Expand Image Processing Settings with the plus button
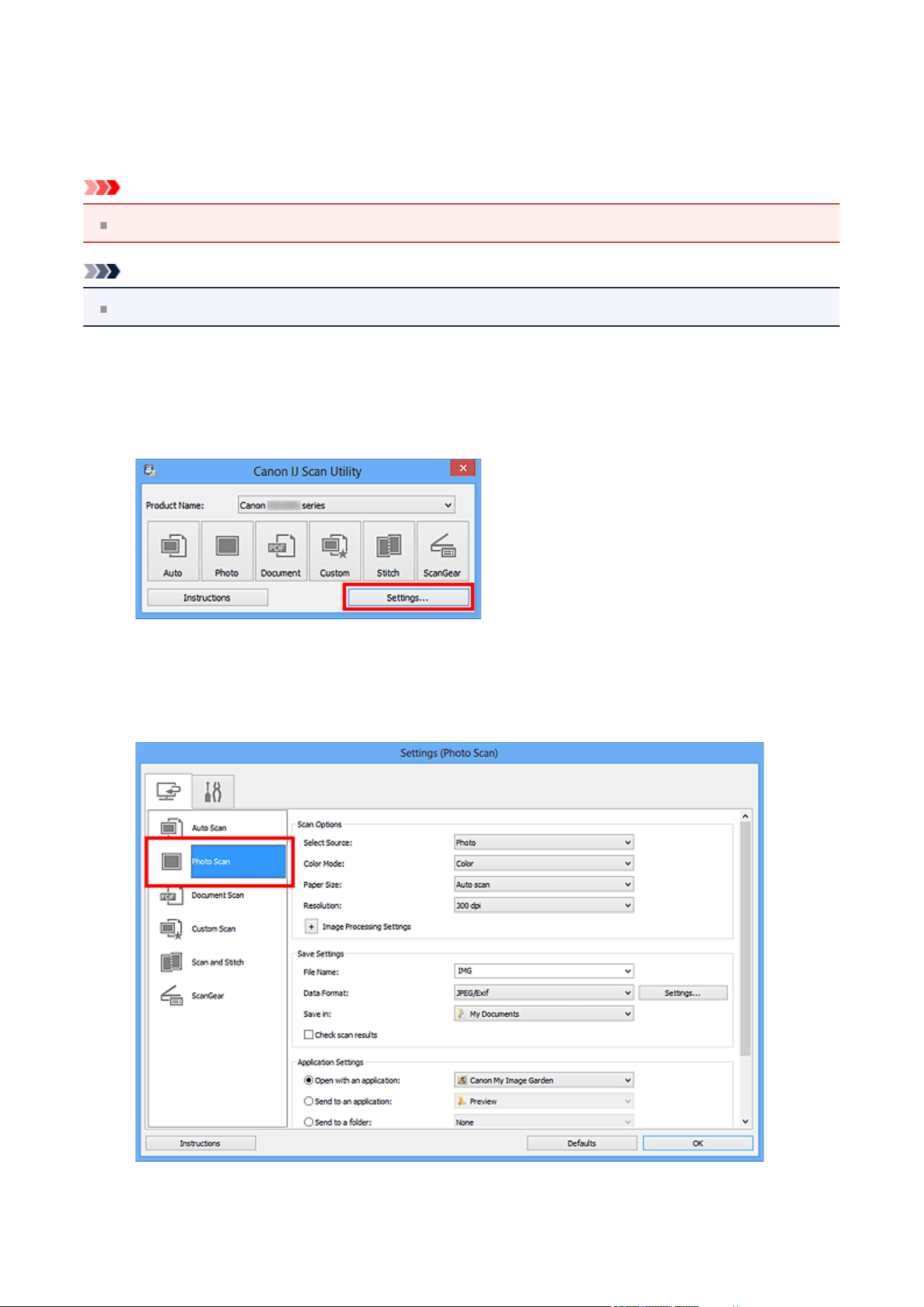The image size is (924, 1307). (x=311, y=926)
